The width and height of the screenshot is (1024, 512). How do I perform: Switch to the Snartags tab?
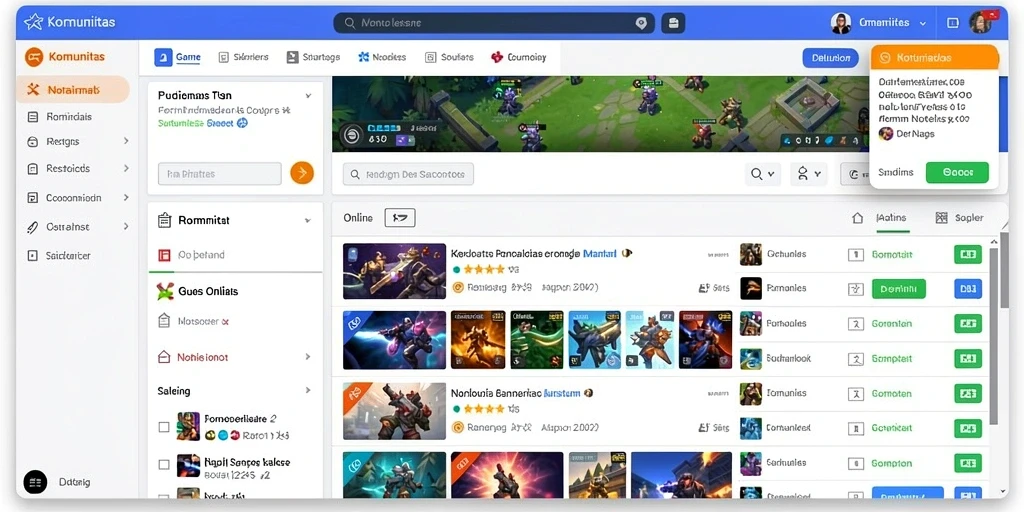313,57
